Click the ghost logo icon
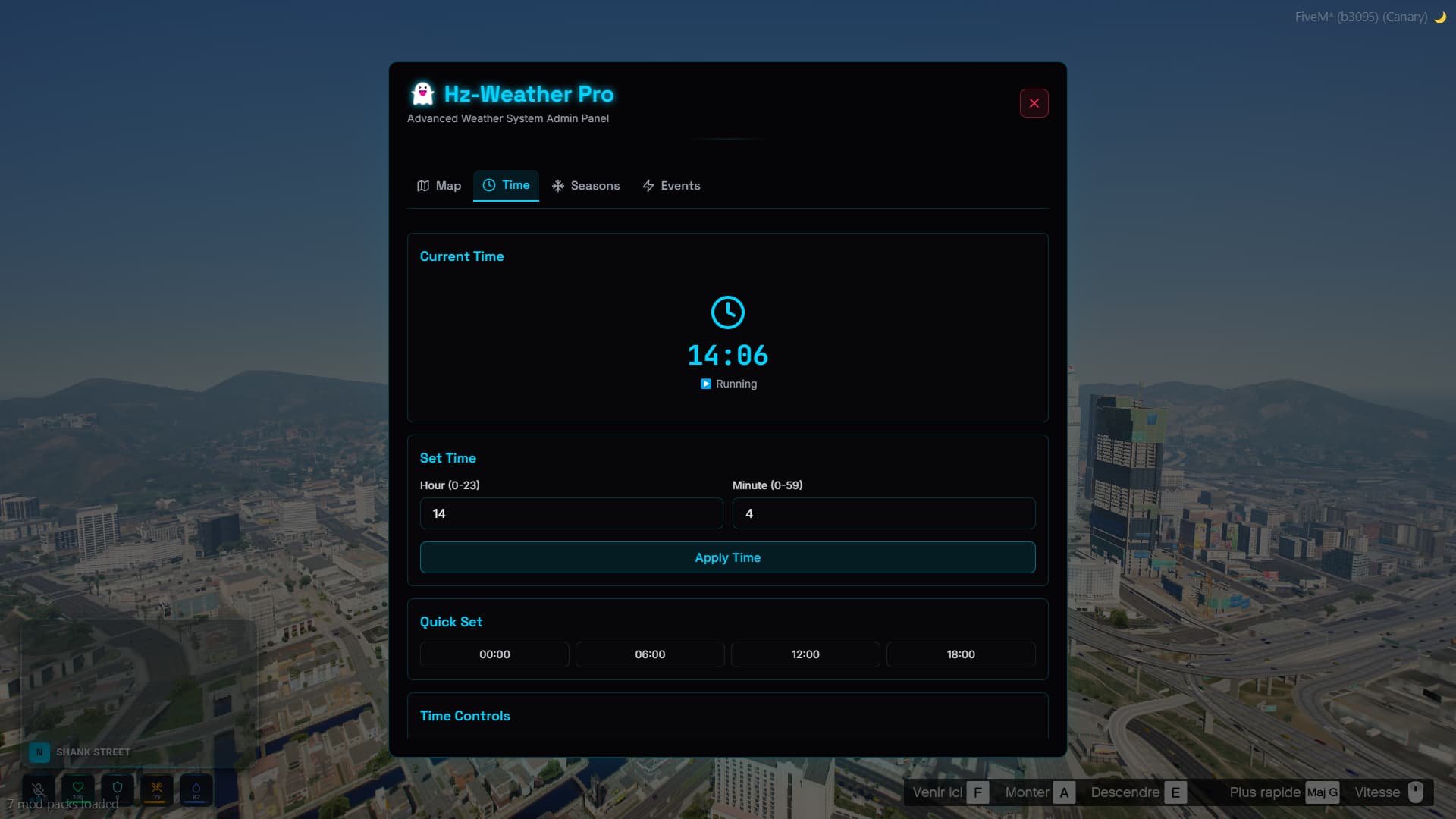Screen dimensions: 1456x819 coord(422,94)
